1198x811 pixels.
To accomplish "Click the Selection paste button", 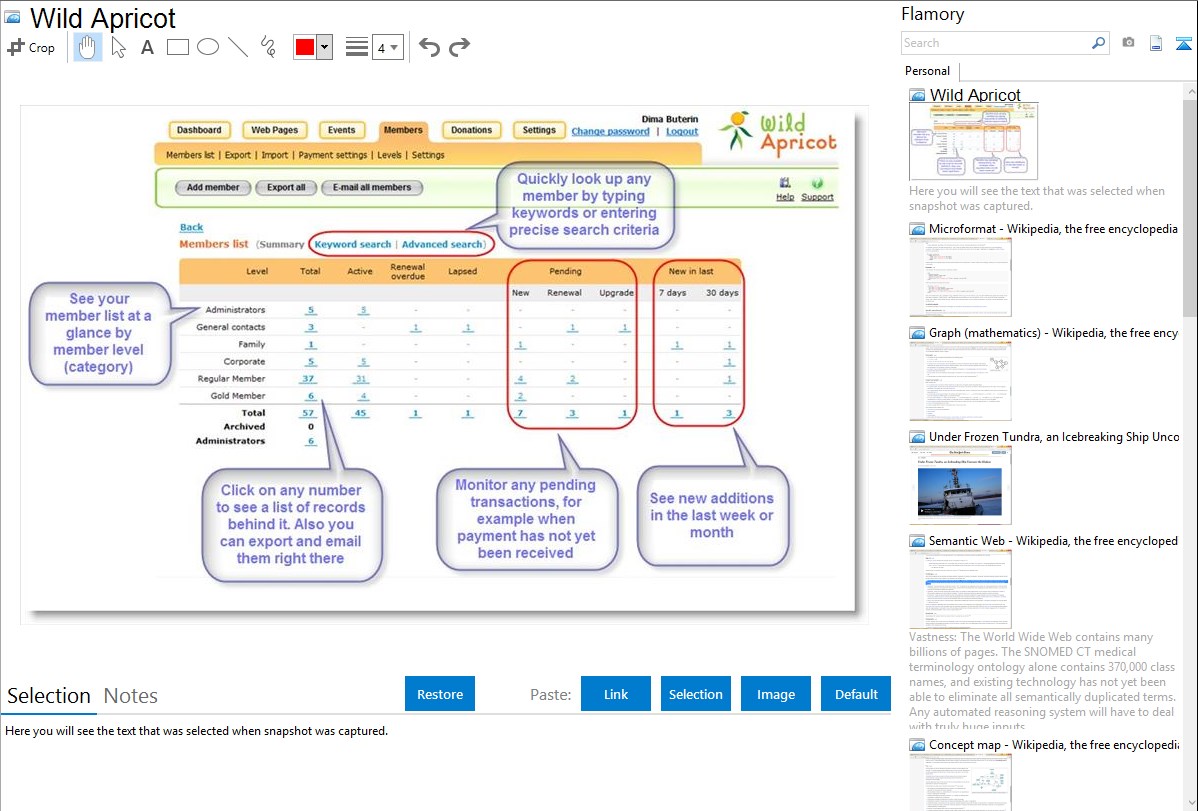I will tap(695, 694).
